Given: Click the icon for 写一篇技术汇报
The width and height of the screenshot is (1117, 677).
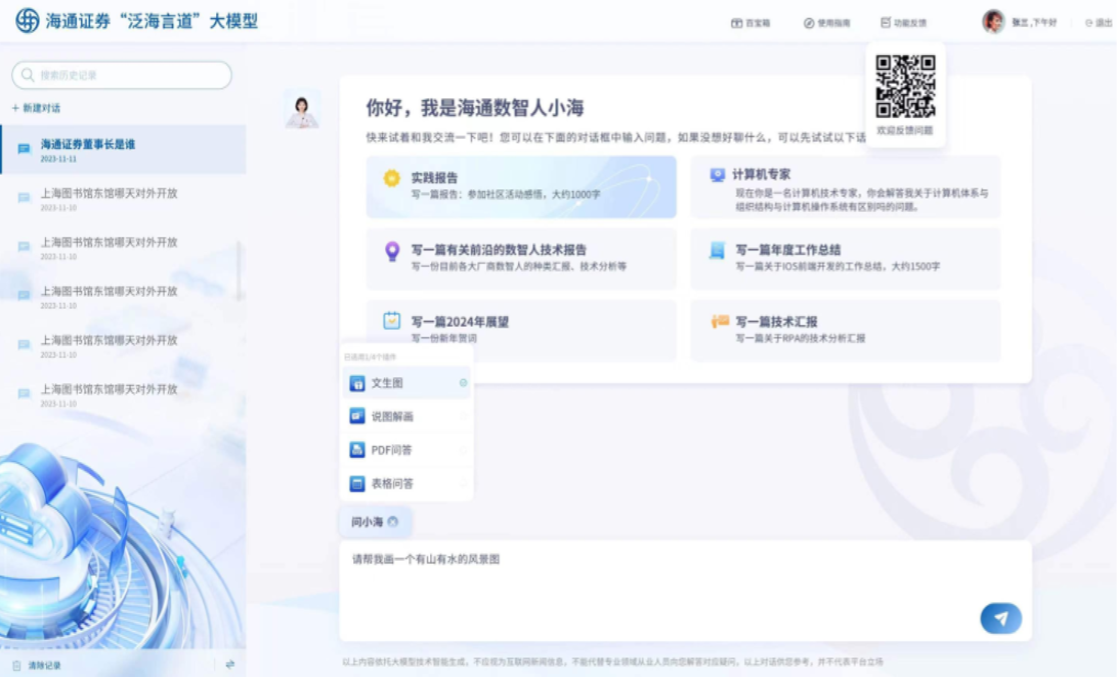Looking at the screenshot, I should tap(719, 321).
